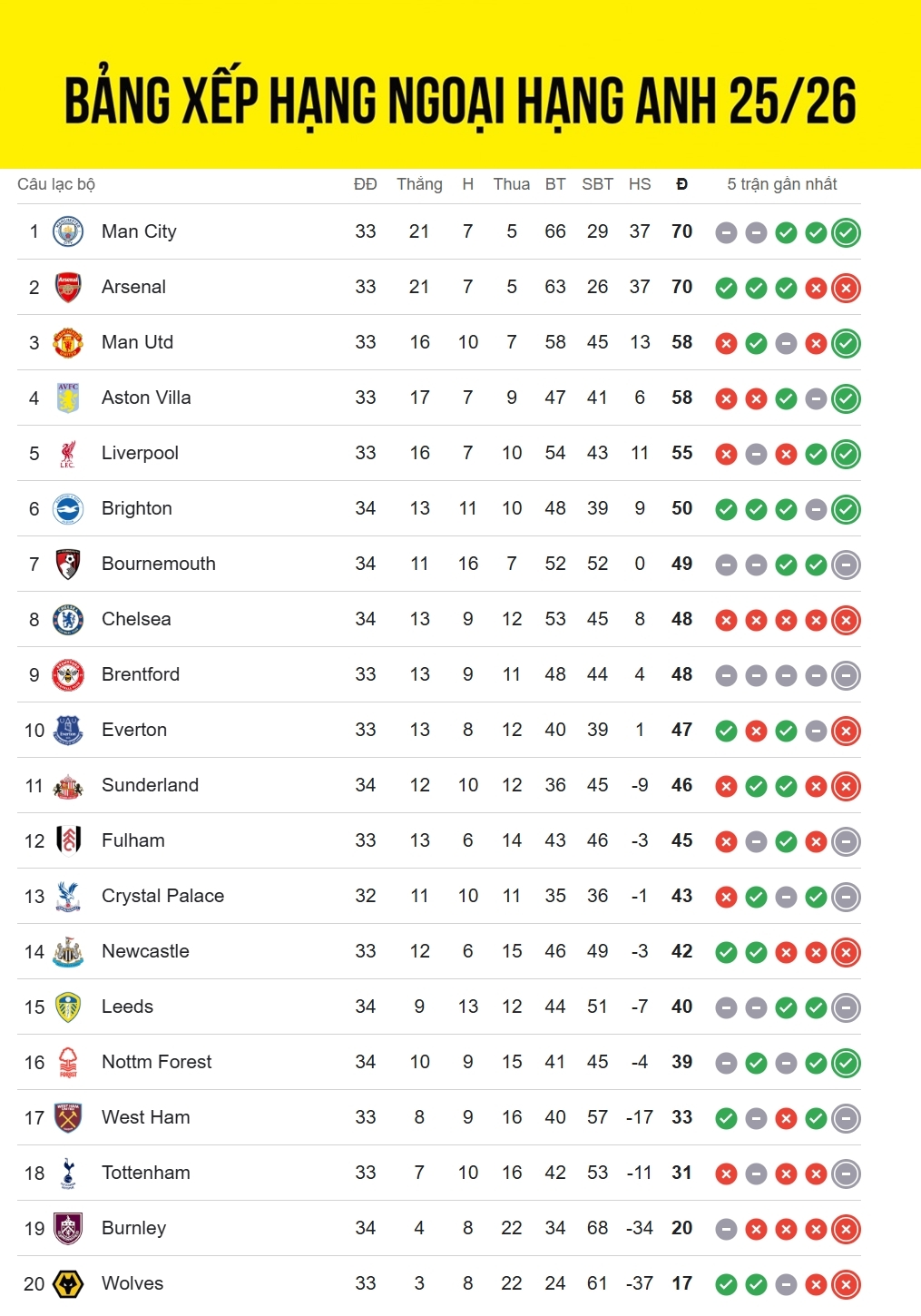
Task: Click Sunderland's 46 points value
Action: pos(681,785)
